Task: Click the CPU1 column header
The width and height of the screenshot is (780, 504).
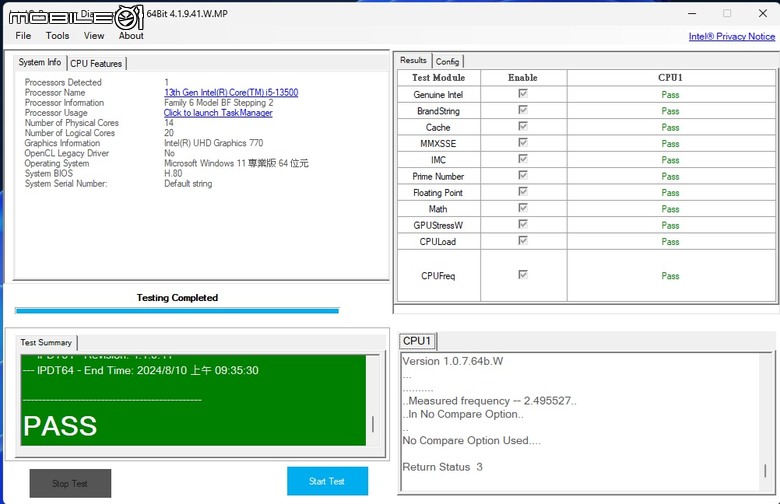Action: pyautogui.click(x=671, y=78)
